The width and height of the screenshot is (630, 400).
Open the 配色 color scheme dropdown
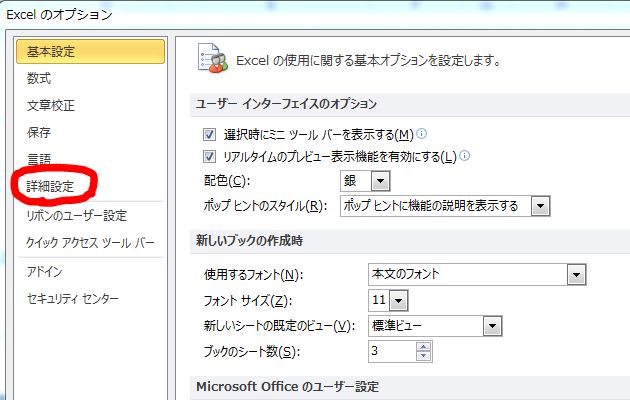(x=380, y=181)
